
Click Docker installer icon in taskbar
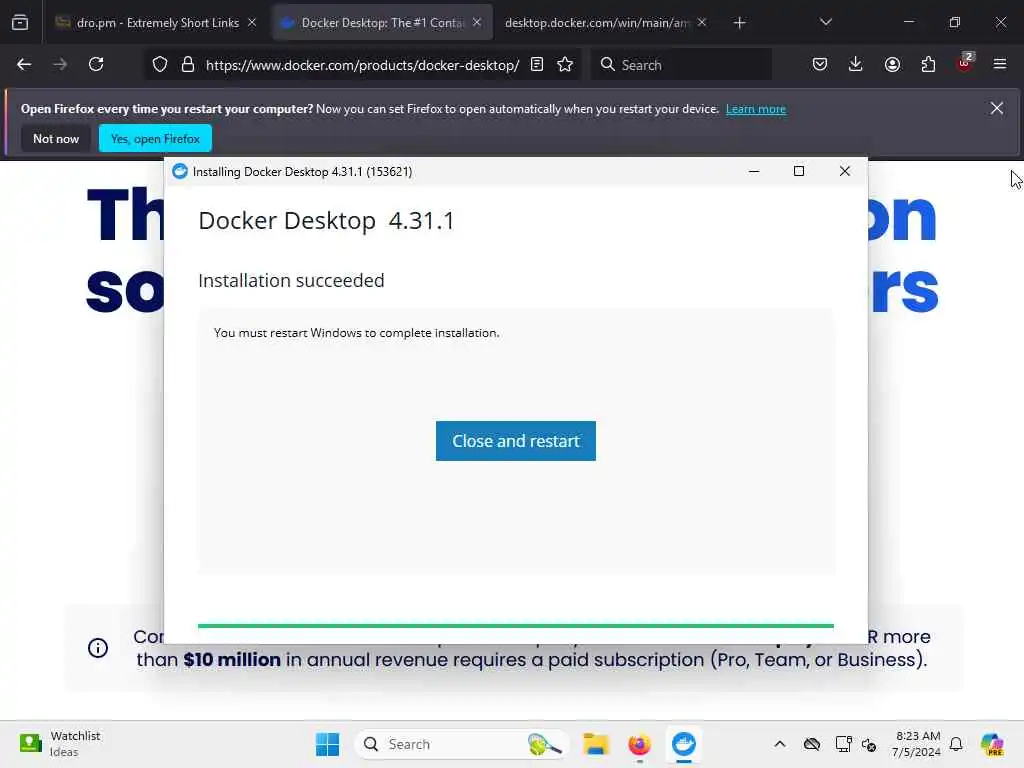684,744
